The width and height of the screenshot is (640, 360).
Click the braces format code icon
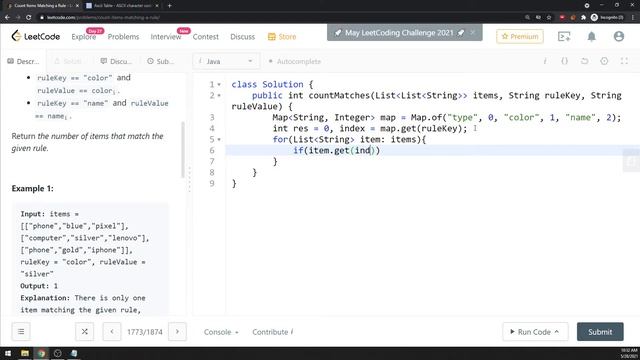pos(564,61)
